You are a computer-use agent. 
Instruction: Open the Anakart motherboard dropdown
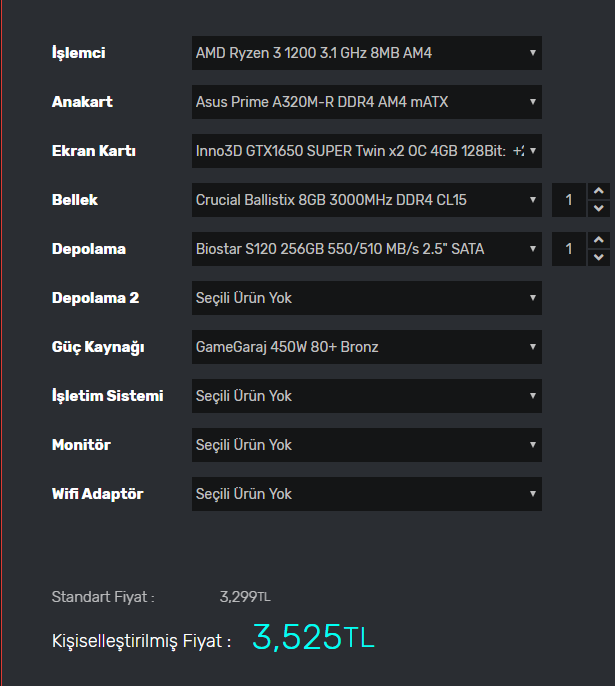[x=367, y=102]
